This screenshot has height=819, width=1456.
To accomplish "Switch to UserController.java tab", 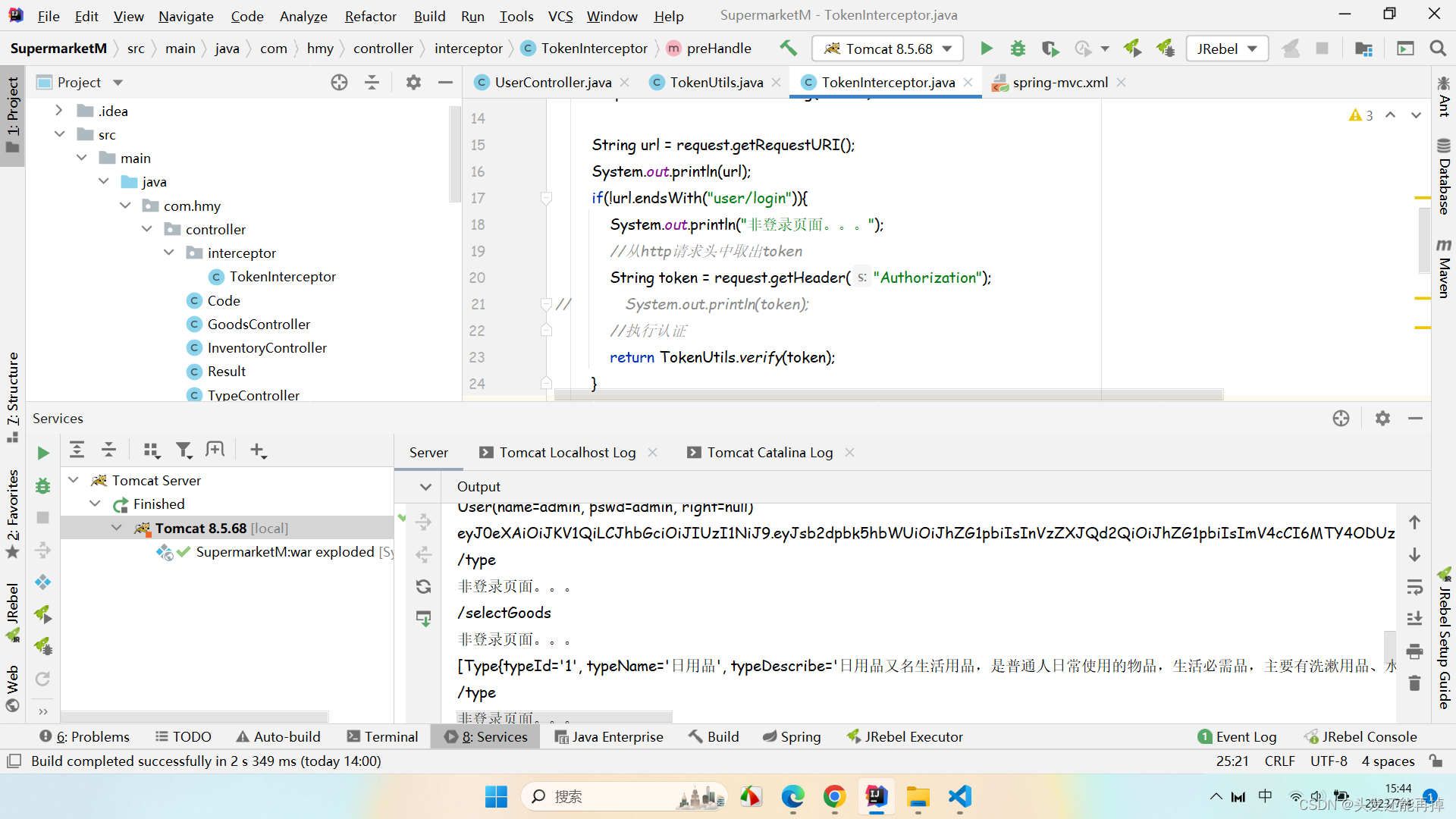I will [x=553, y=82].
